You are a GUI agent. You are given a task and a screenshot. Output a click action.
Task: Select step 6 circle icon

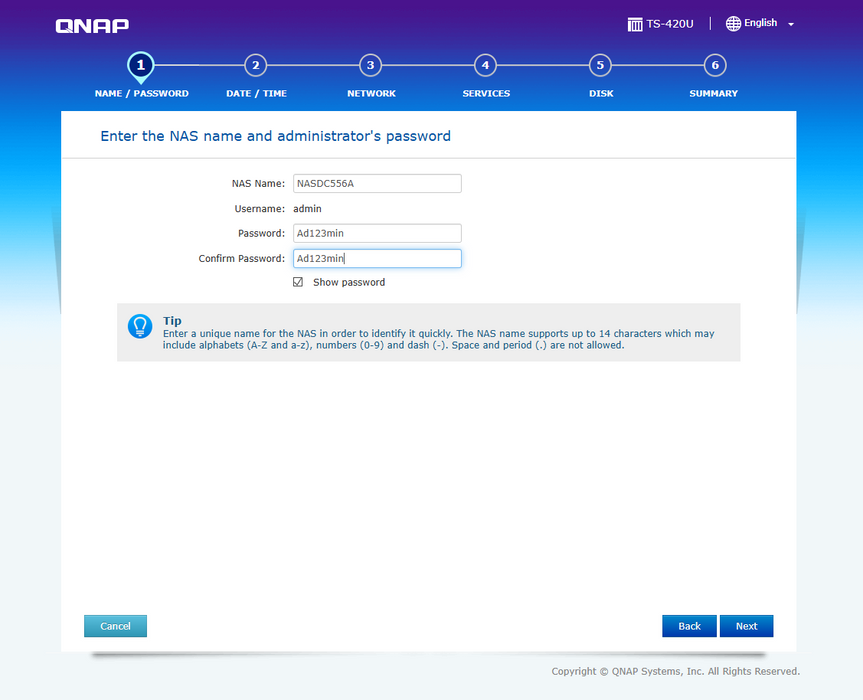tap(714, 65)
